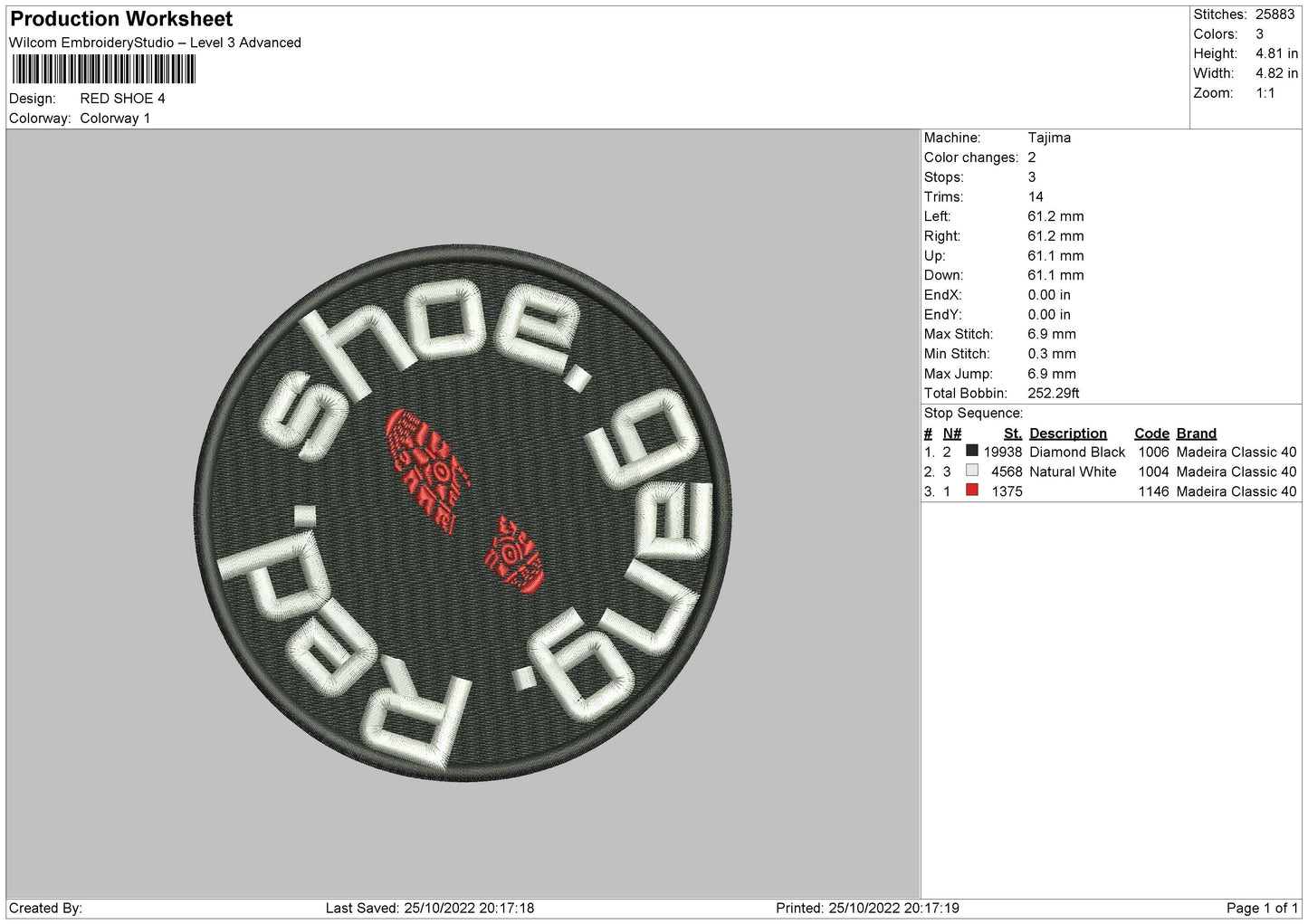Click the Max Jump value '6.9 mm'
This screenshot has width=1308, height=924.
point(1052,374)
